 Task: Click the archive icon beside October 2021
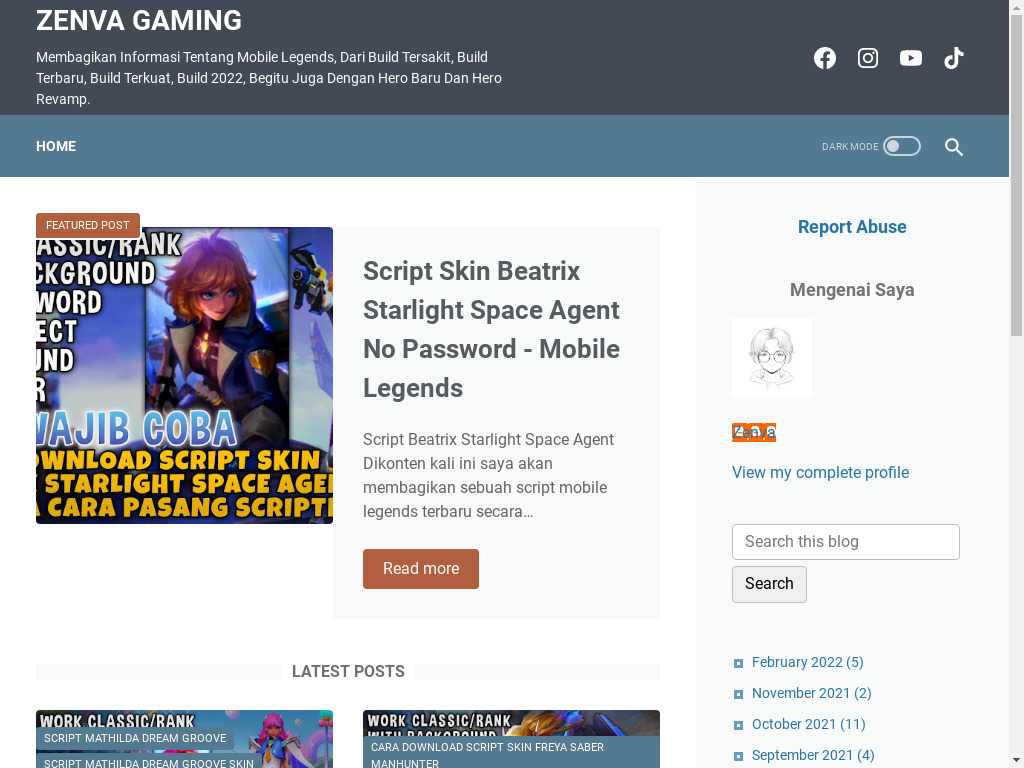click(x=739, y=725)
